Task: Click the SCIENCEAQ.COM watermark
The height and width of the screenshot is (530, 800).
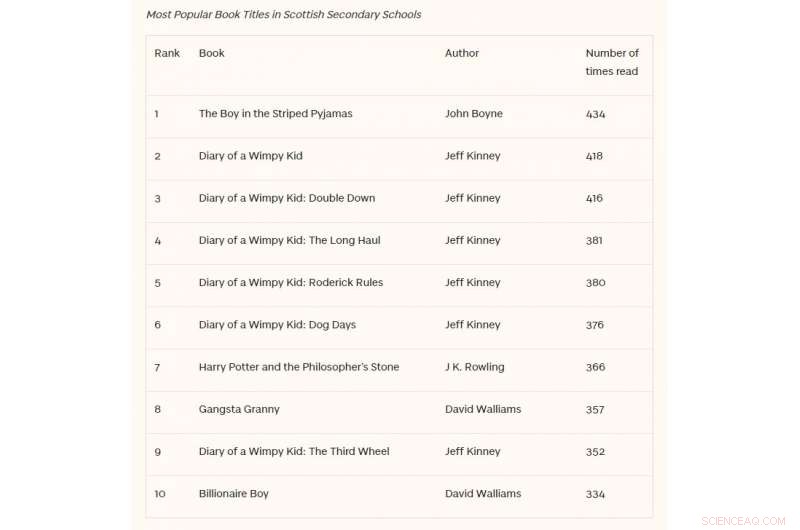Action: pos(743,521)
